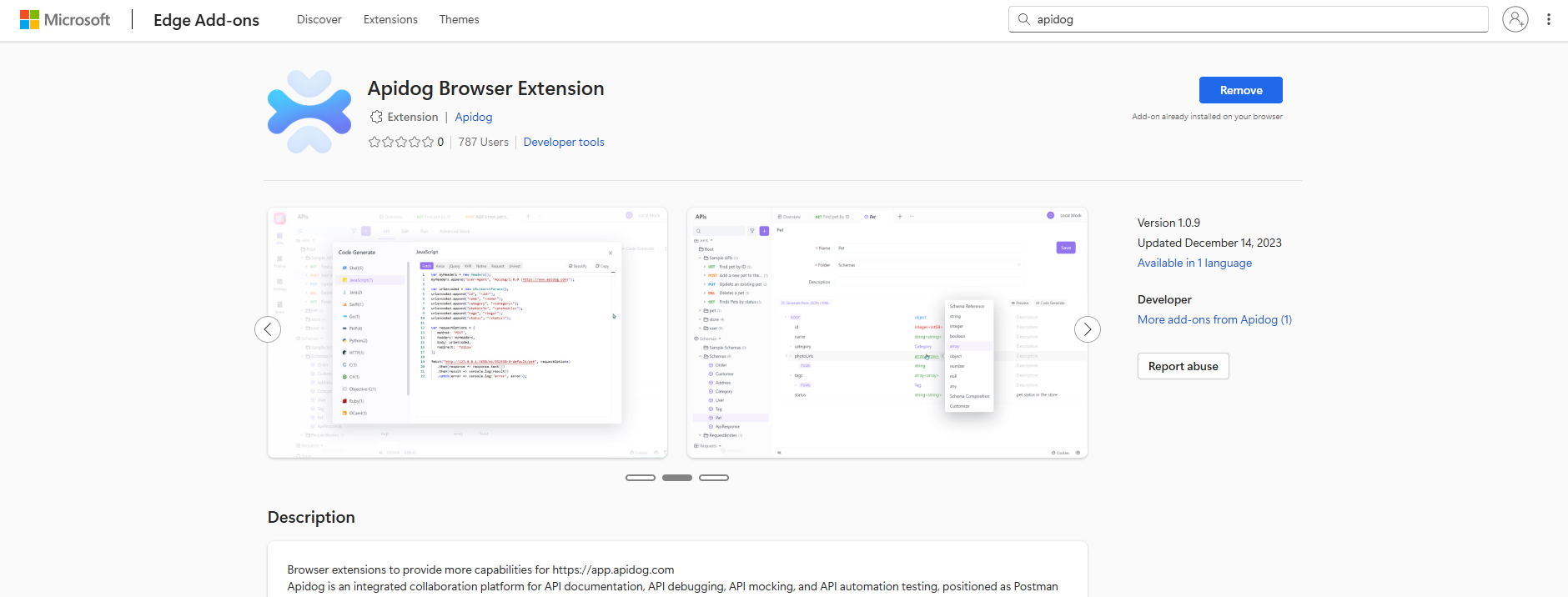Open the Discover menu item
The image size is (1568, 597).
tap(319, 19)
